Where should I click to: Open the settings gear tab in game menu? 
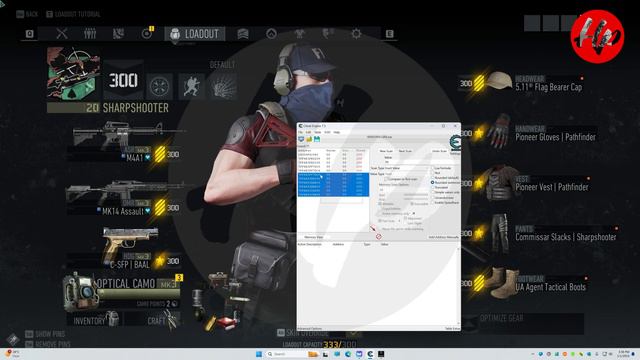pos(356,34)
